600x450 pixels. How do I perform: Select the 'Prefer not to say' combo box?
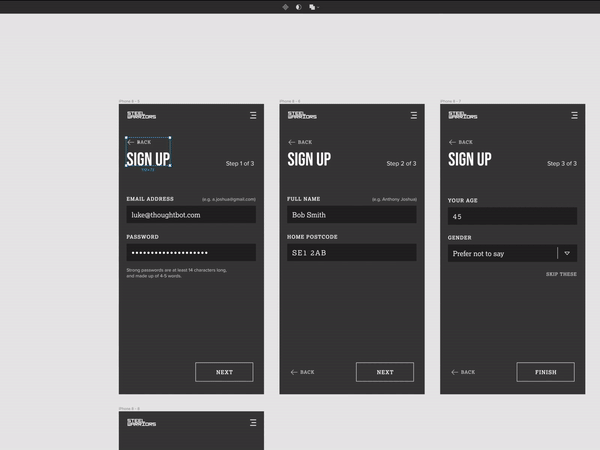pos(500,254)
